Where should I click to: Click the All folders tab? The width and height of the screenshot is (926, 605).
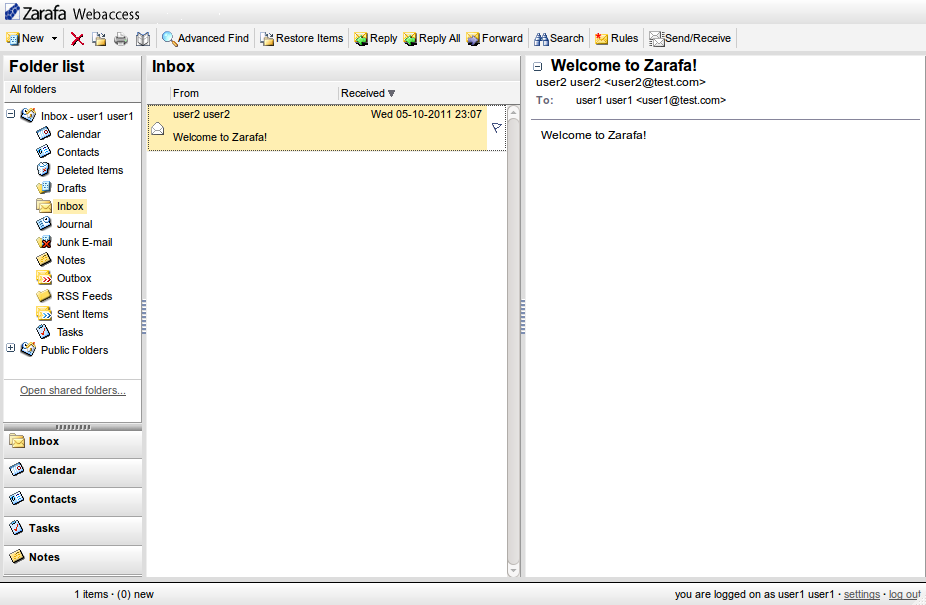tap(33, 90)
